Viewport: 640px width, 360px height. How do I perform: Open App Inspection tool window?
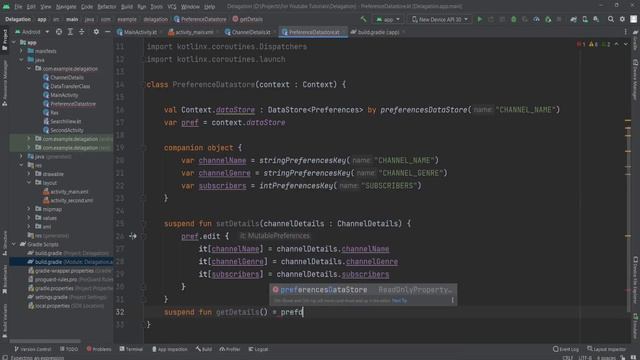tap(169, 349)
